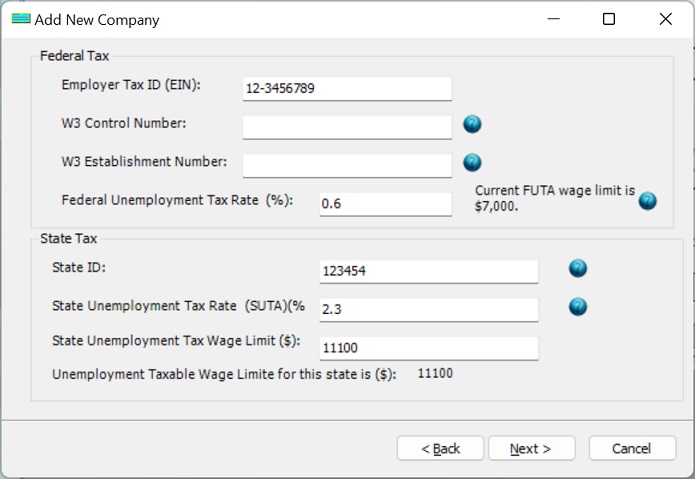Go back with the Back button
This screenshot has height=479, width=695.
tap(440, 448)
